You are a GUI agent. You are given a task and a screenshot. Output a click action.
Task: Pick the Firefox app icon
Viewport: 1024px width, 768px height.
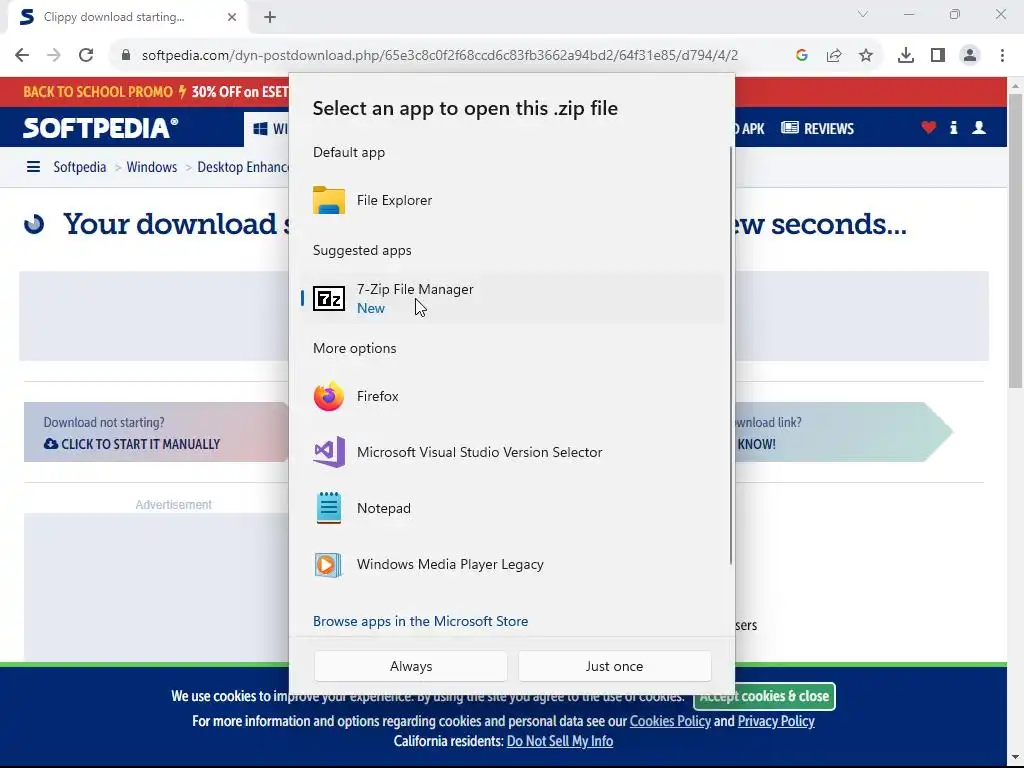[328, 396]
